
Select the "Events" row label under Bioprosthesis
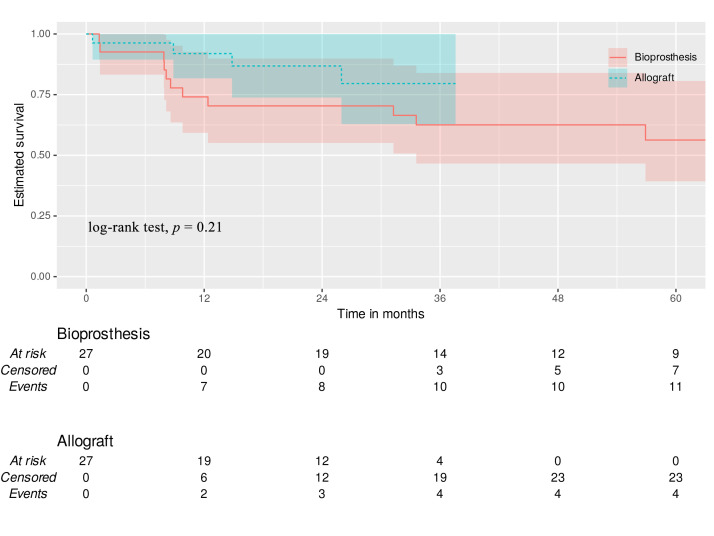[28, 386]
